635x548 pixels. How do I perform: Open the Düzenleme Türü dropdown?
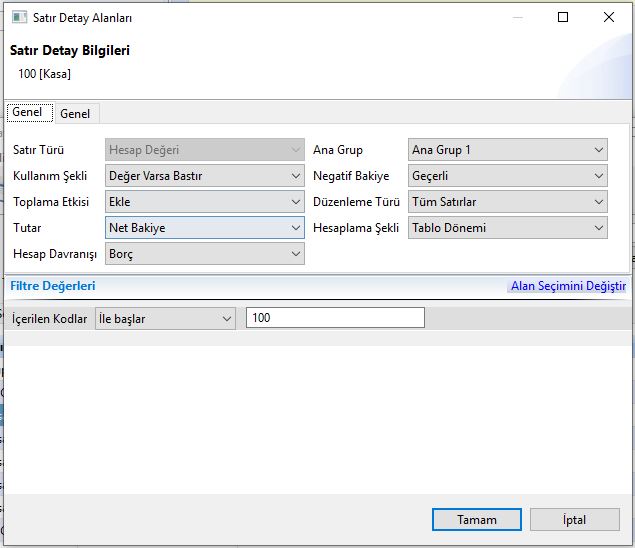click(508, 202)
